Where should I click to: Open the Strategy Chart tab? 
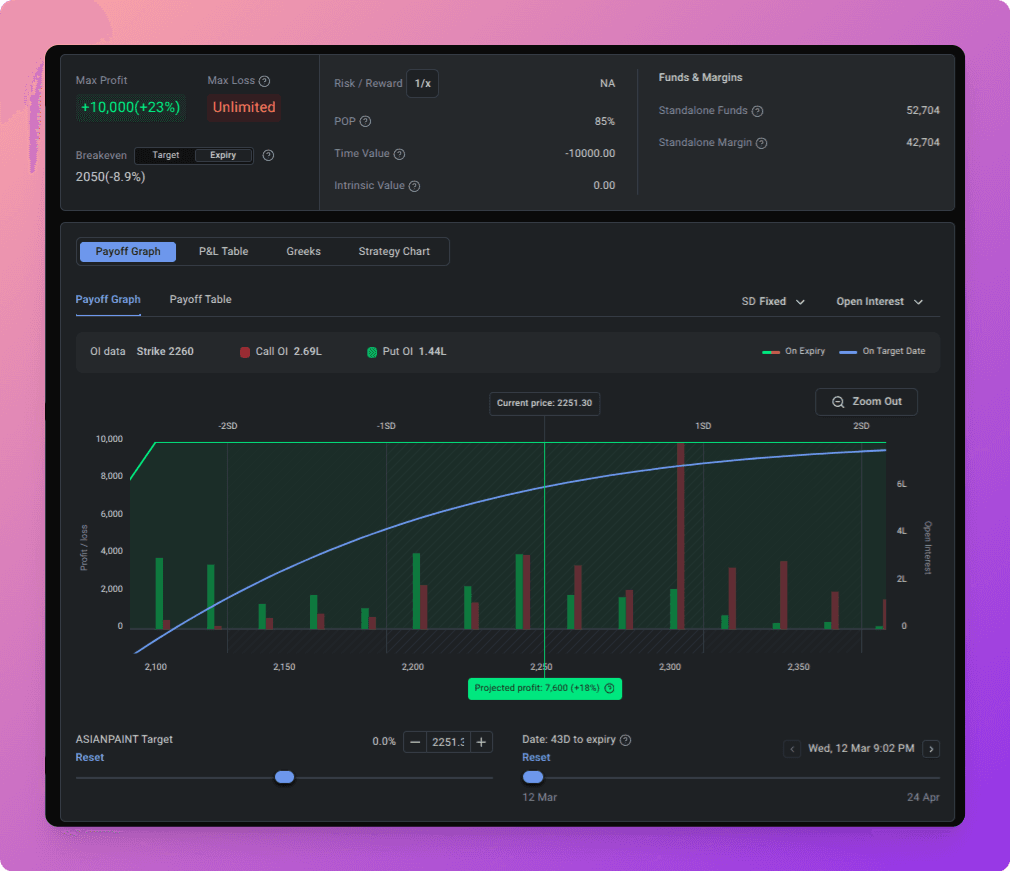394,252
